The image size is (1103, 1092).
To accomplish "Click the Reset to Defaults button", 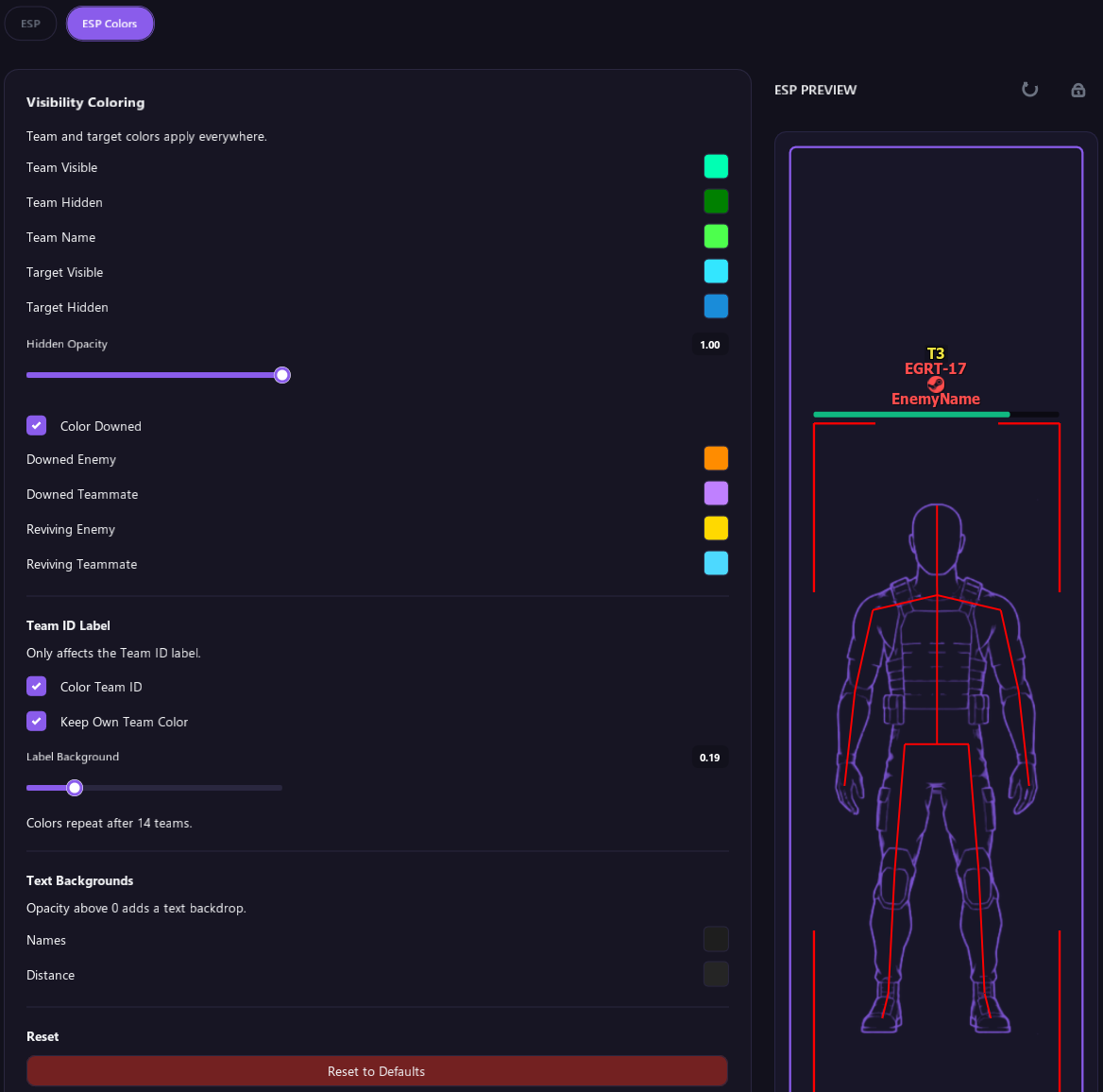I will [x=377, y=1071].
